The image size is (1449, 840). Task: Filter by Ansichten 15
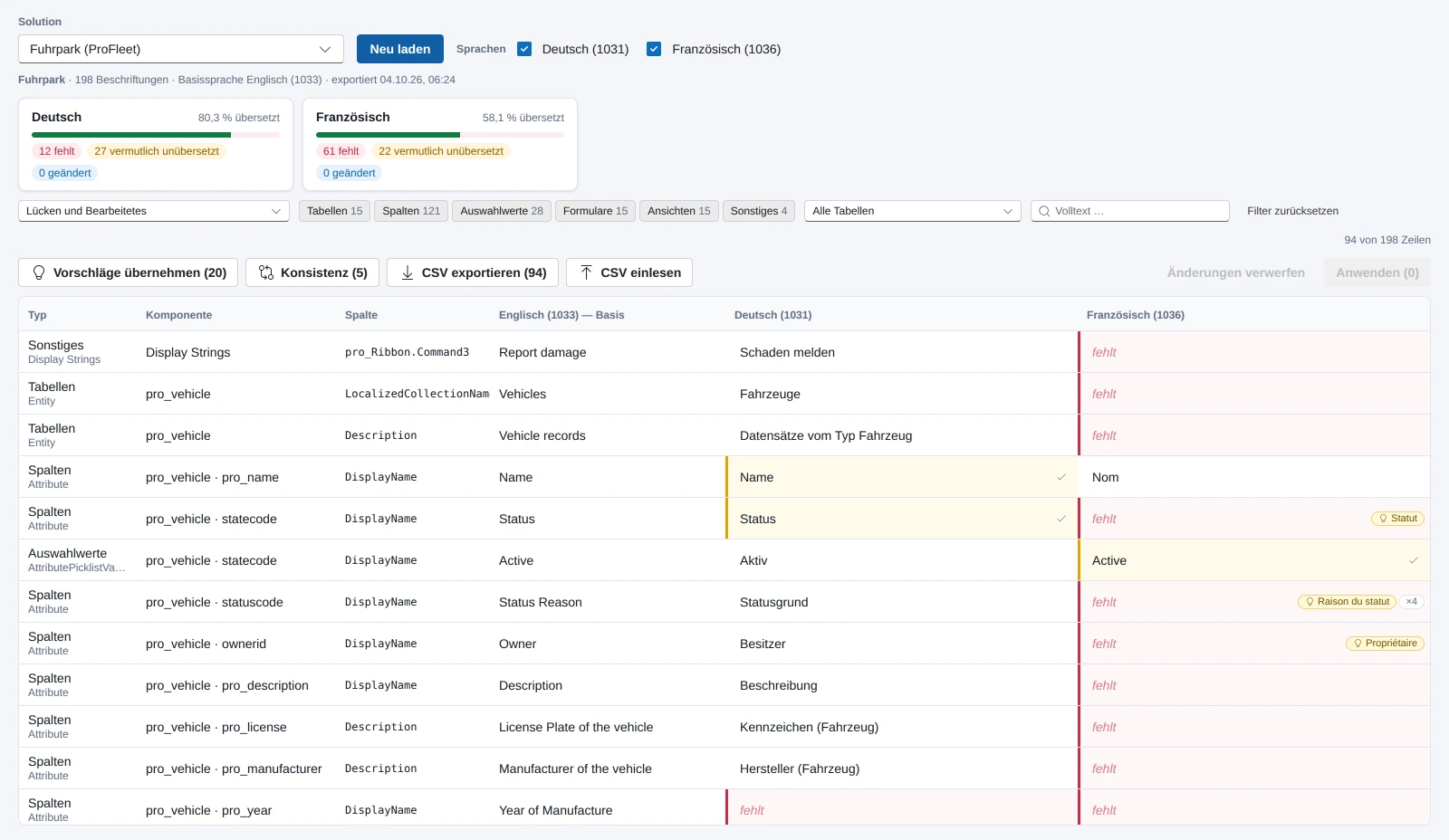tap(679, 211)
